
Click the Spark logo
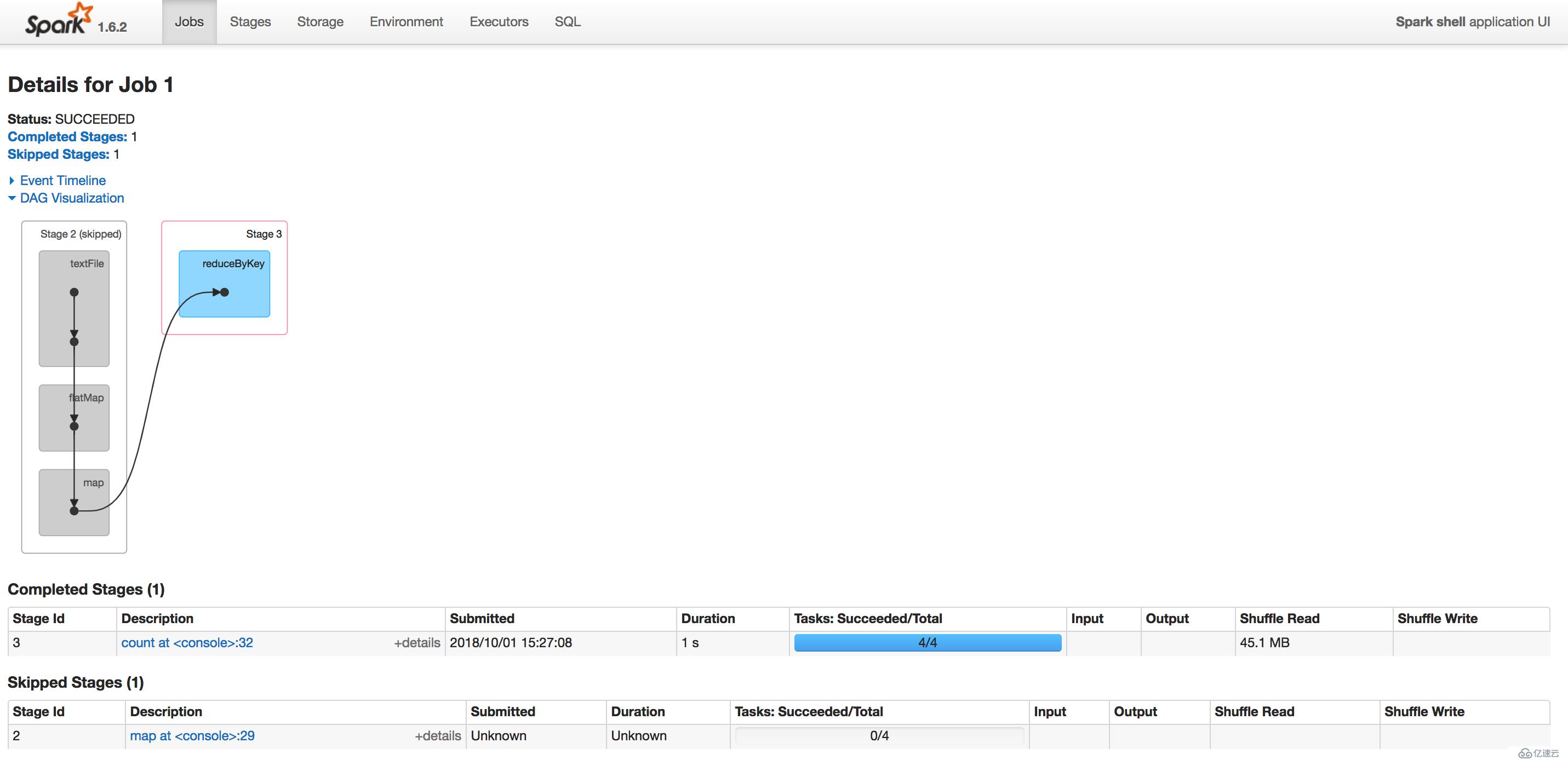[x=59, y=20]
